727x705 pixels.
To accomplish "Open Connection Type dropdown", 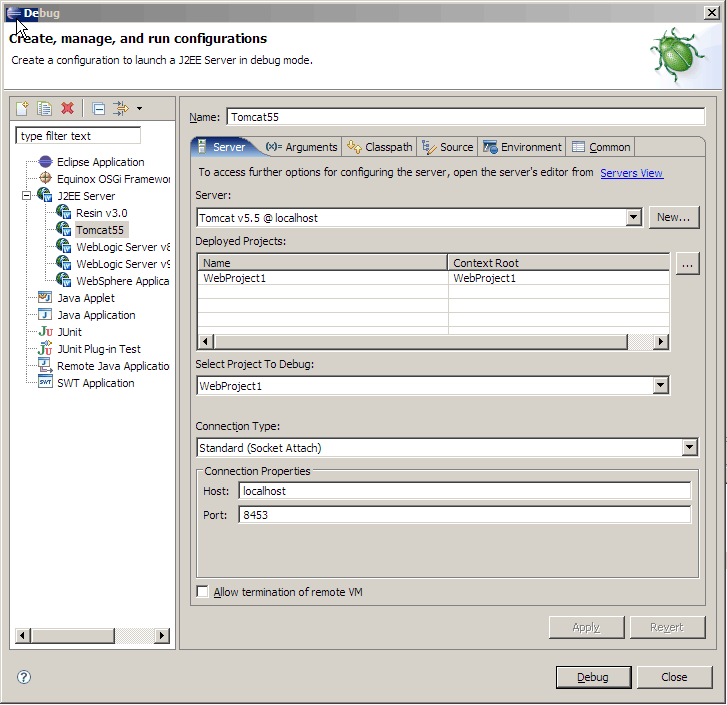I will [689, 447].
